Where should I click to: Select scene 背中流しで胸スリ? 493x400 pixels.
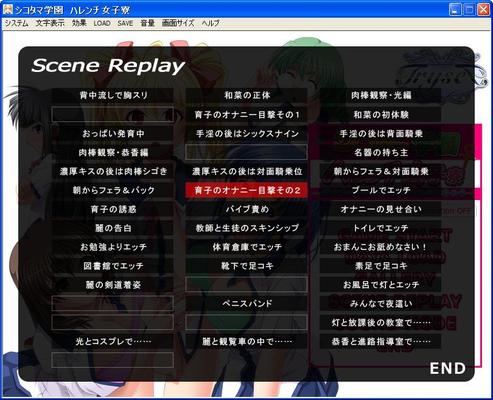[x=113, y=96]
